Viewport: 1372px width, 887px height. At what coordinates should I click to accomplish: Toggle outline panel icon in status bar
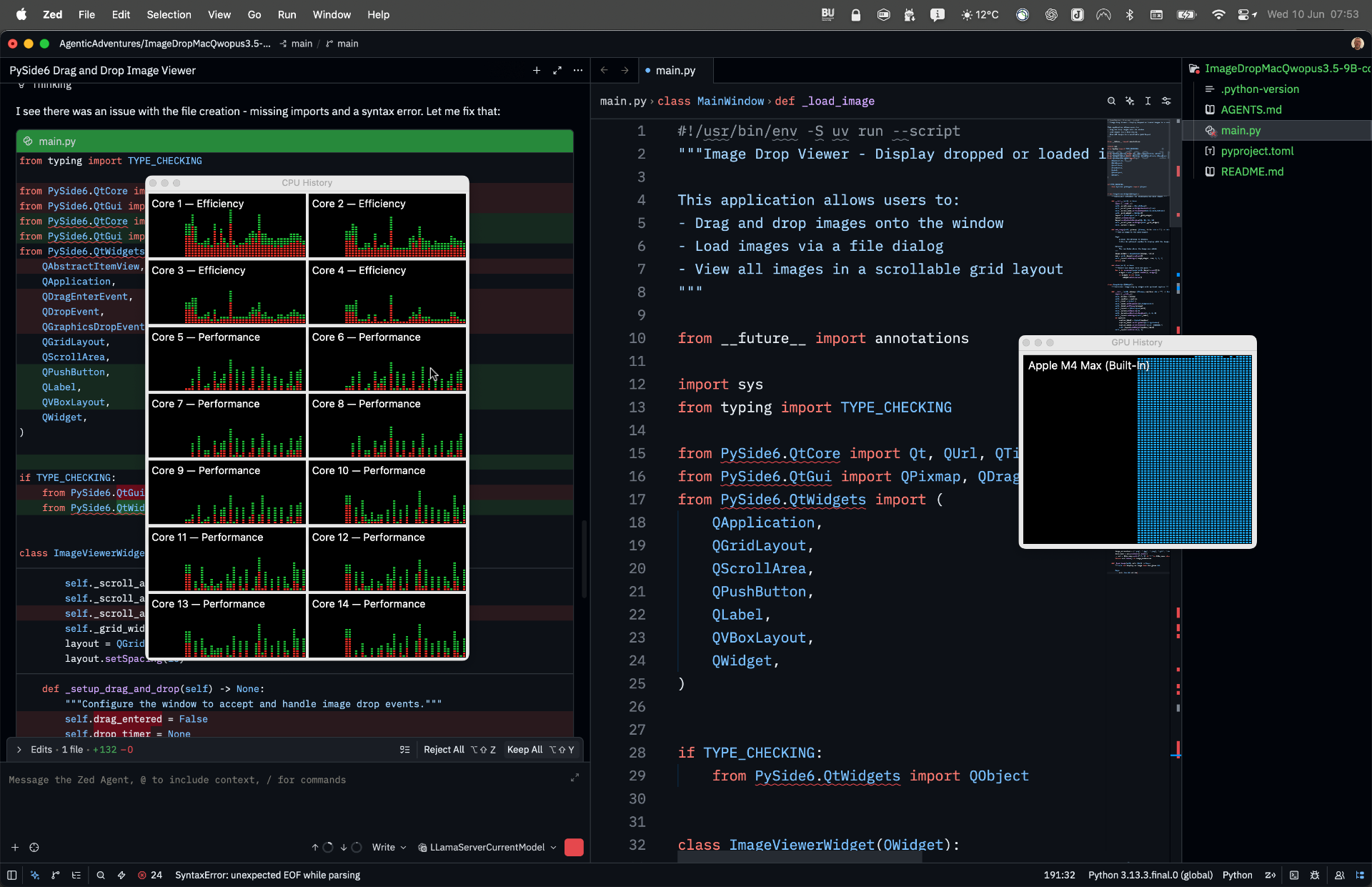(76, 876)
